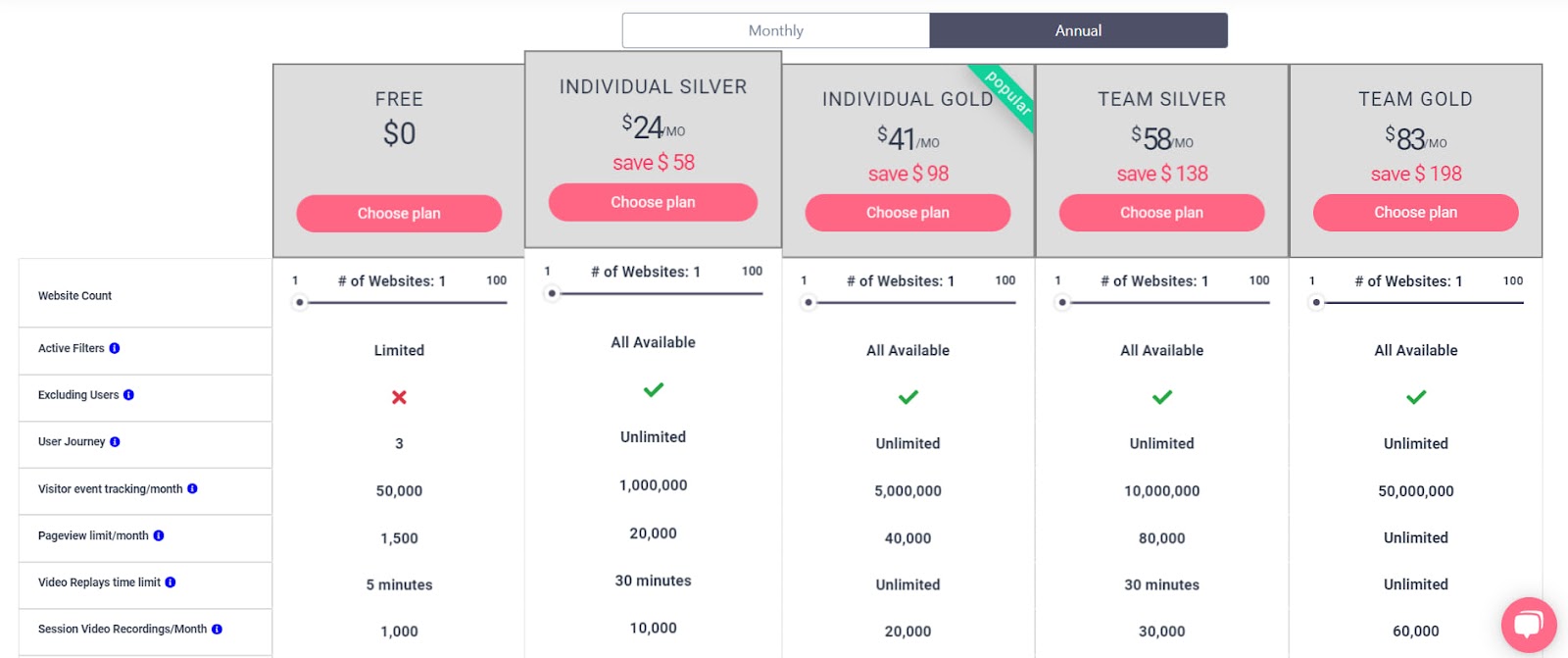This screenshot has width=1568, height=658.
Task: Switch billing to Monthly
Action: pyautogui.click(x=776, y=30)
